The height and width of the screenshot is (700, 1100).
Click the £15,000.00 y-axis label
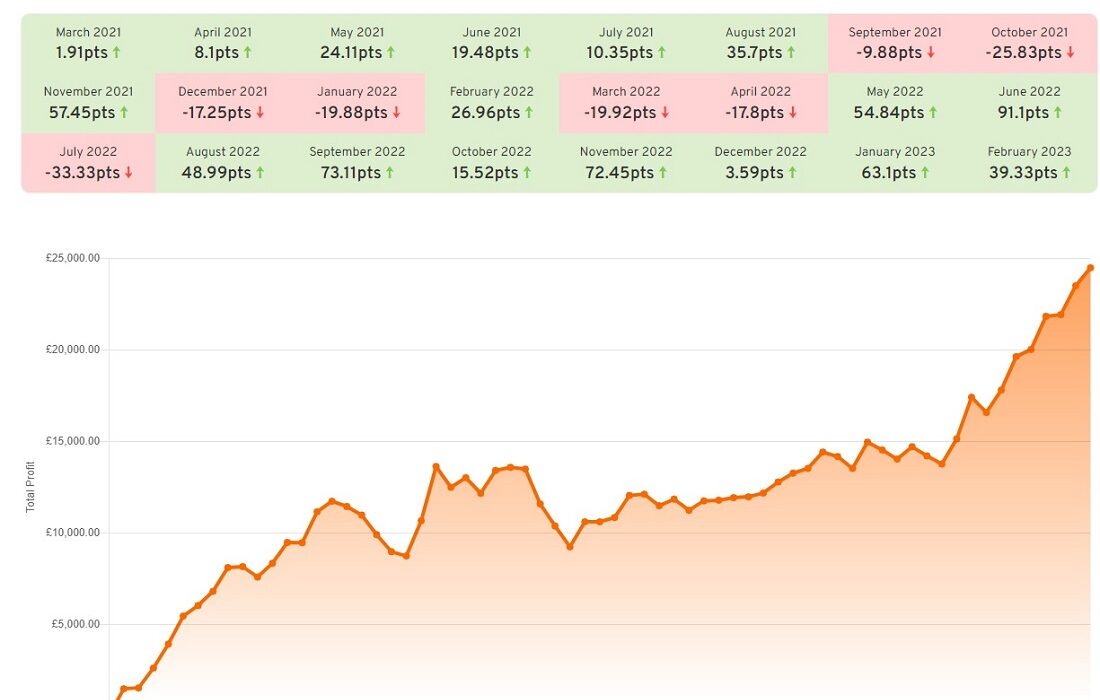73,441
